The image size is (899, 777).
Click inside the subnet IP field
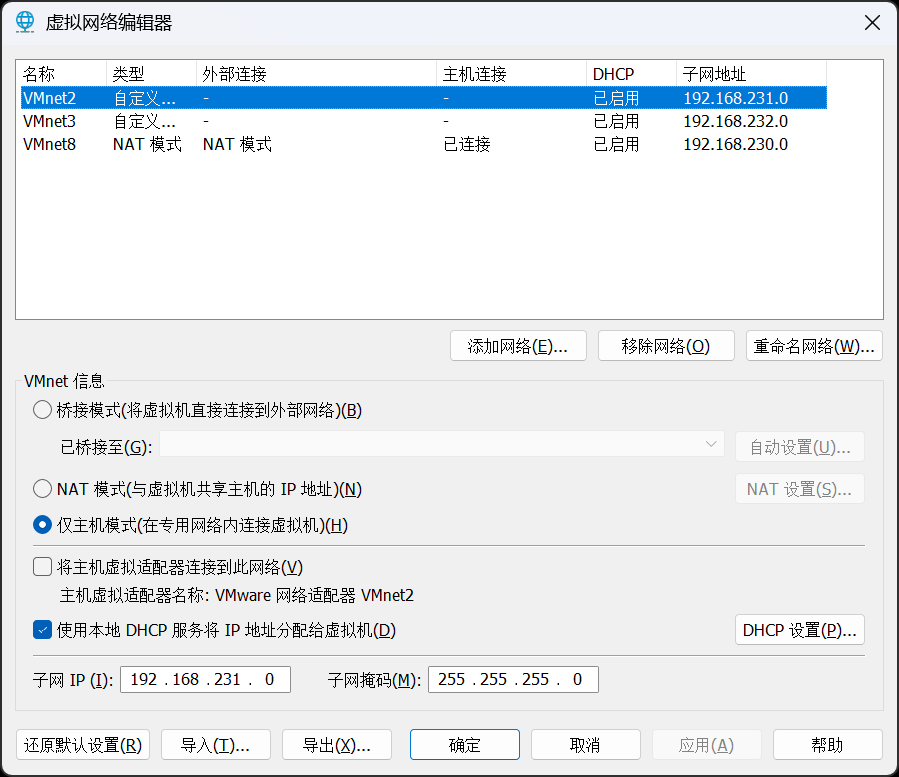205,680
